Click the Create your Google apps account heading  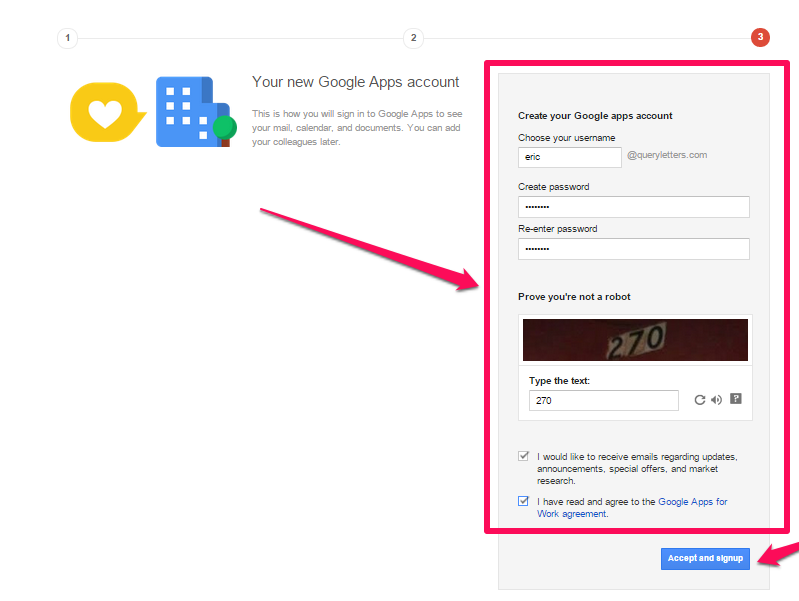click(595, 116)
